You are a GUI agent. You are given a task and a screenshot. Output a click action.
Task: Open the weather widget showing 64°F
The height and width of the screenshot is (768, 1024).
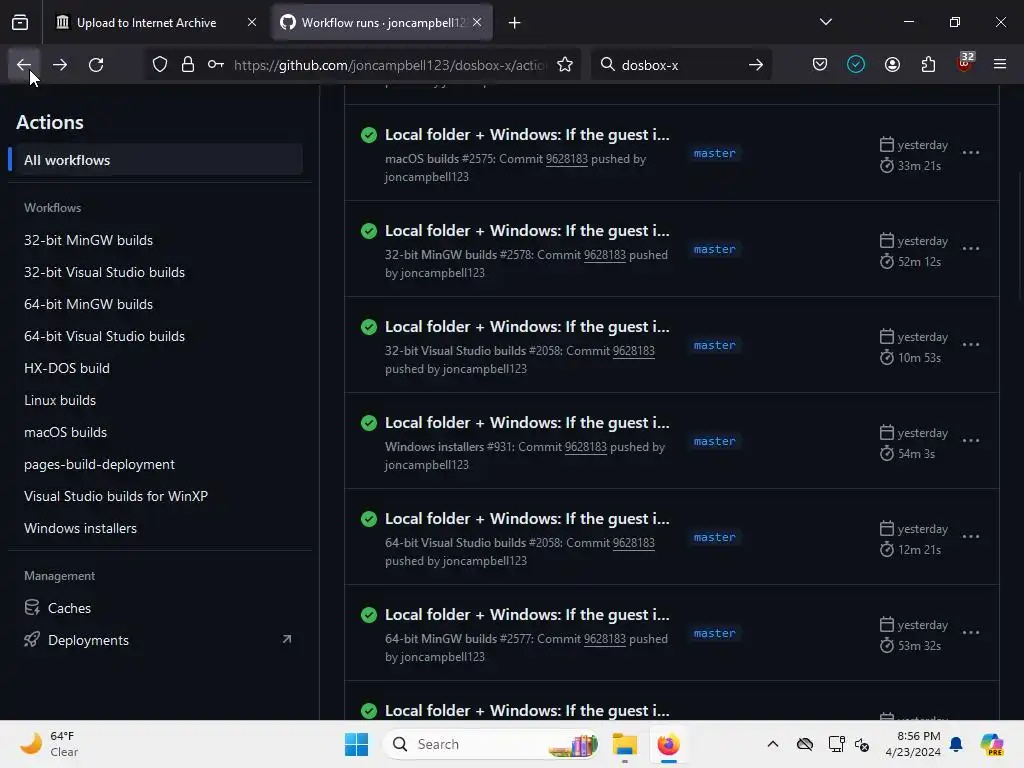pyautogui.click(x=50, y=744)
